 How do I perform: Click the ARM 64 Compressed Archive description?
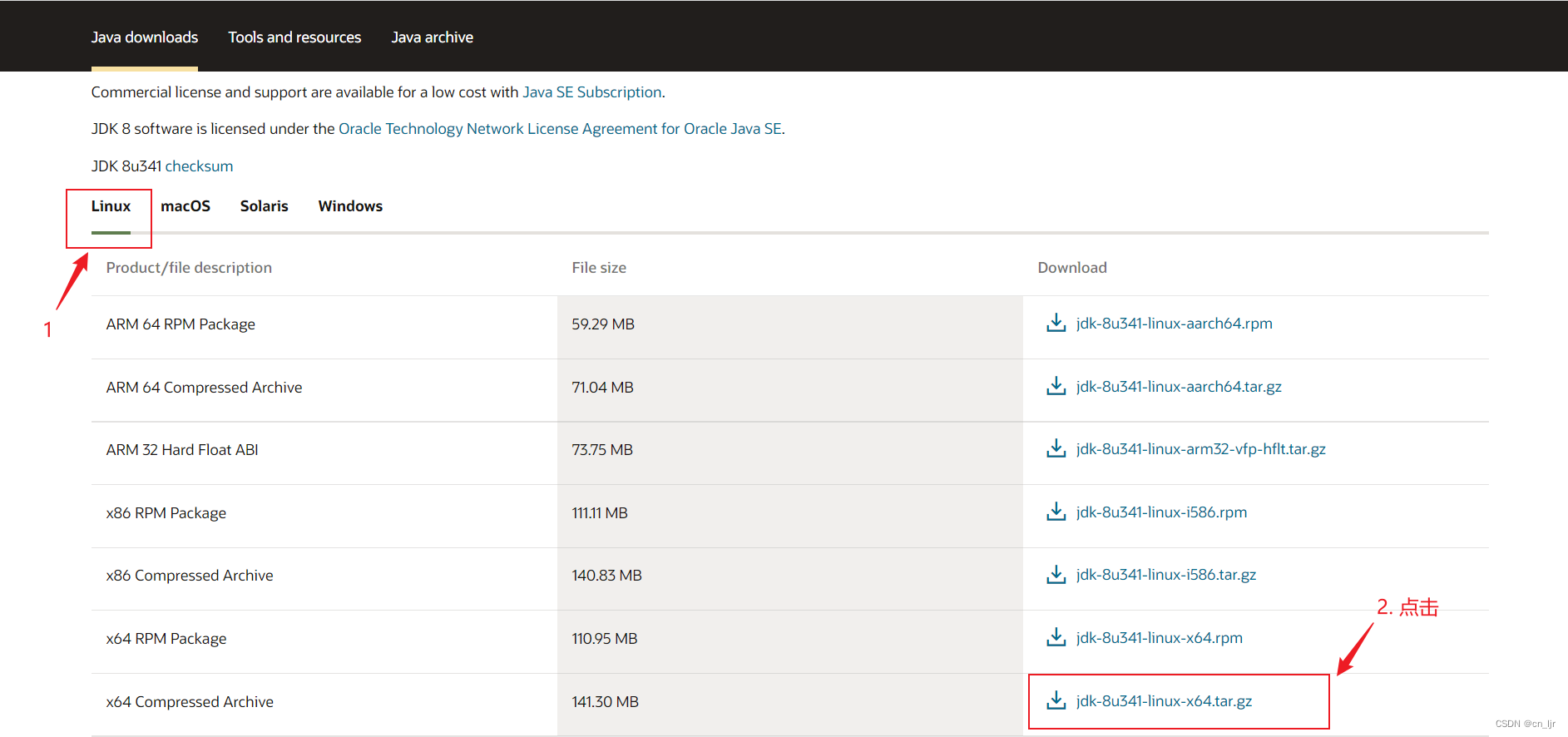[x=204, y=388]
